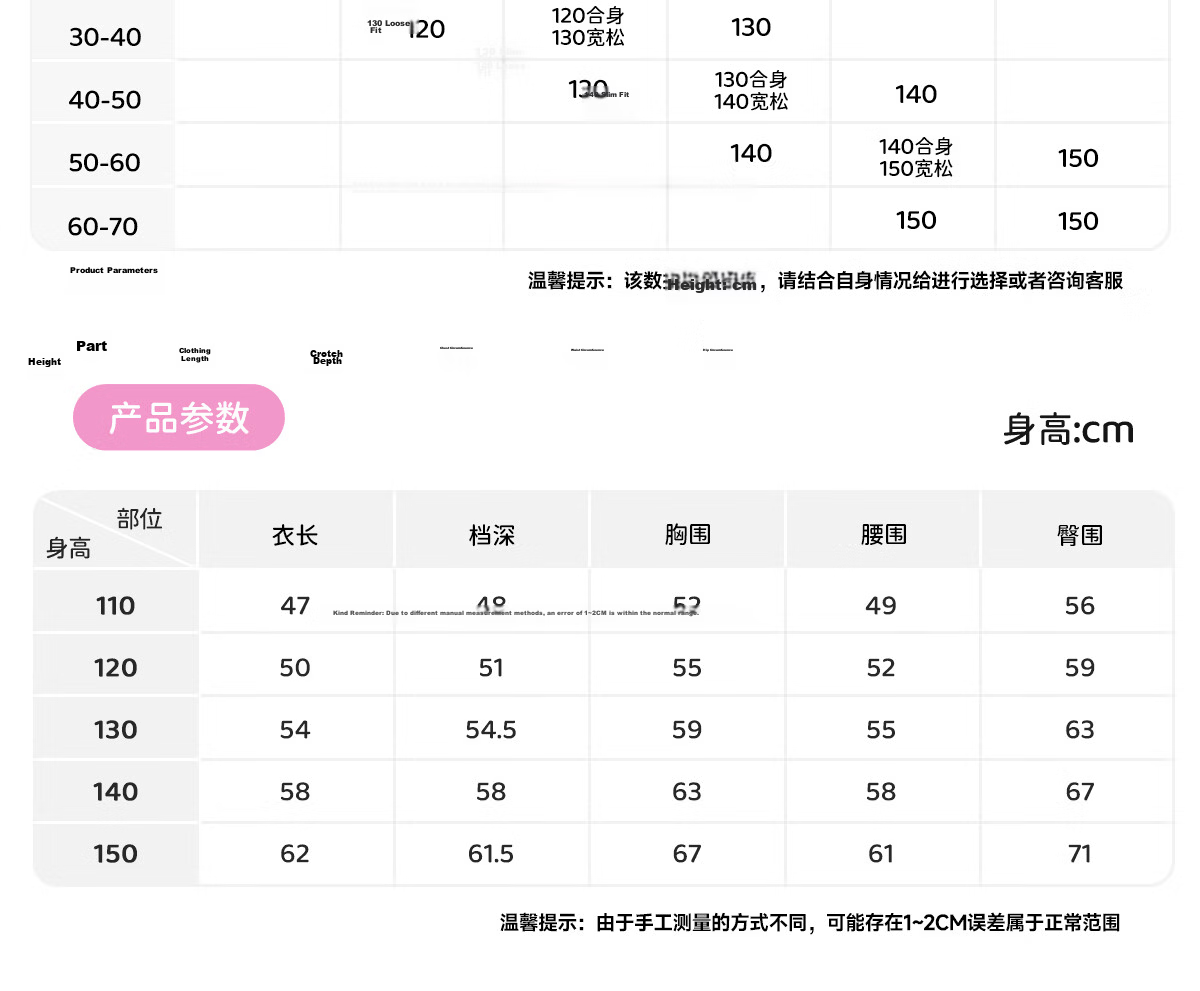Click 衣长 value 47 in row 110
The height and width of the screenshot is (991, 1200).
click(x=295, y=605)
